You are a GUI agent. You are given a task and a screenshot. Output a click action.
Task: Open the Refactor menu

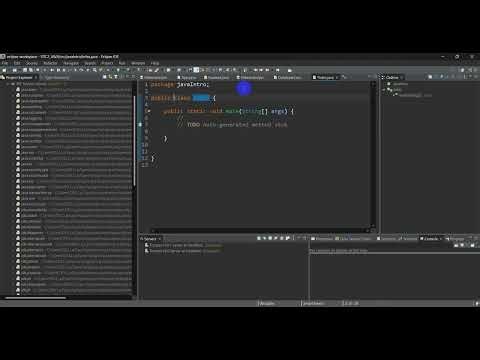[50, 63]
